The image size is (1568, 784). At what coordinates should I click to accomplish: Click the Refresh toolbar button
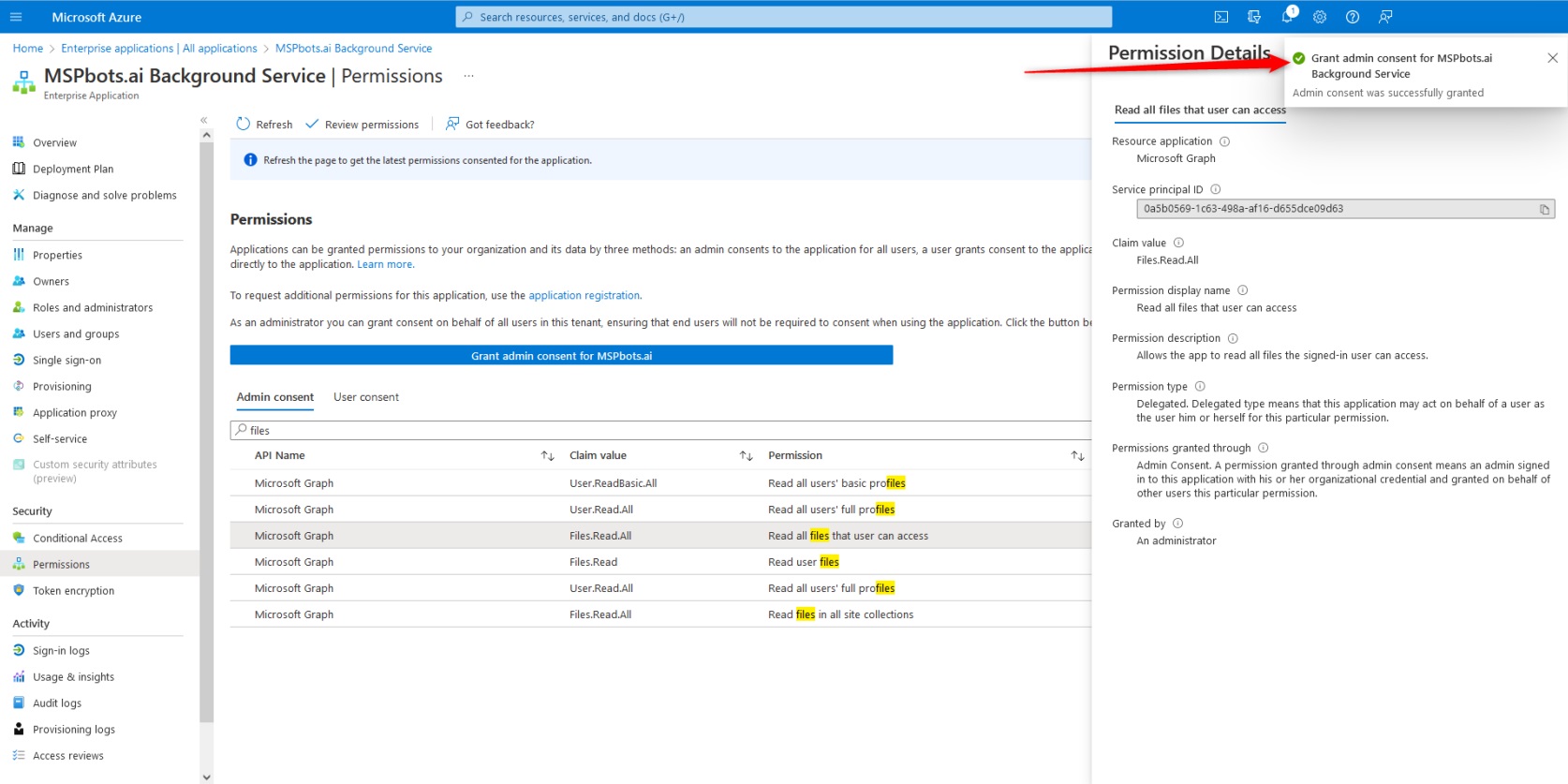point(264,125)
